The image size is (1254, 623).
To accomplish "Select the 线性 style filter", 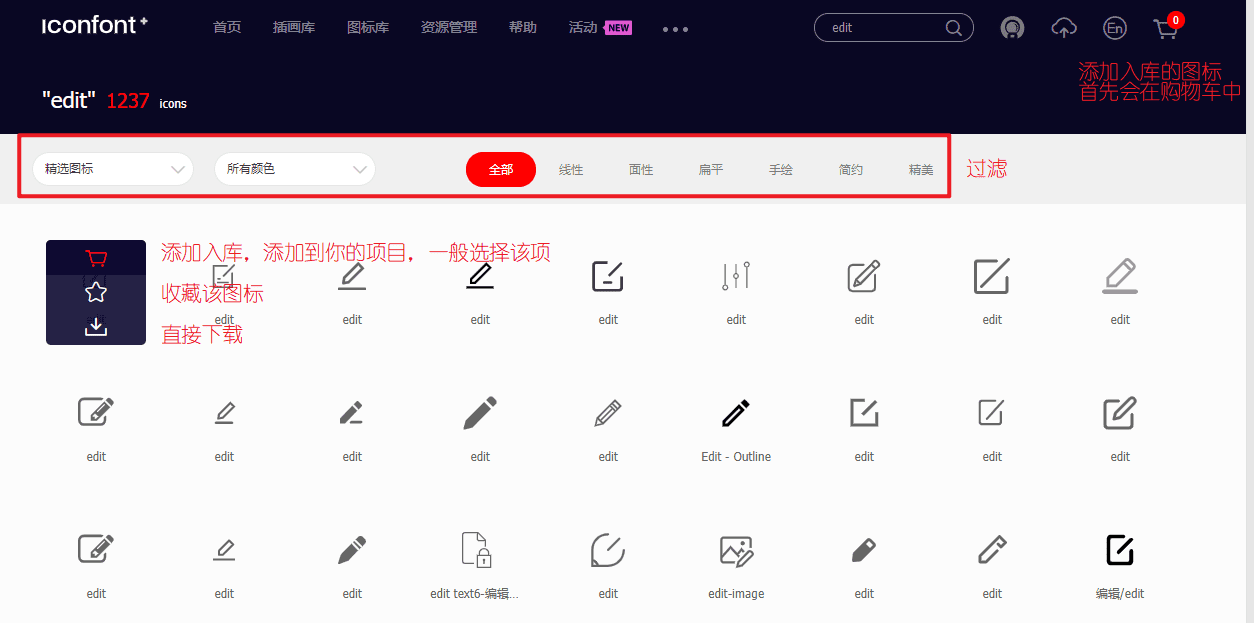I will (571, 170).
